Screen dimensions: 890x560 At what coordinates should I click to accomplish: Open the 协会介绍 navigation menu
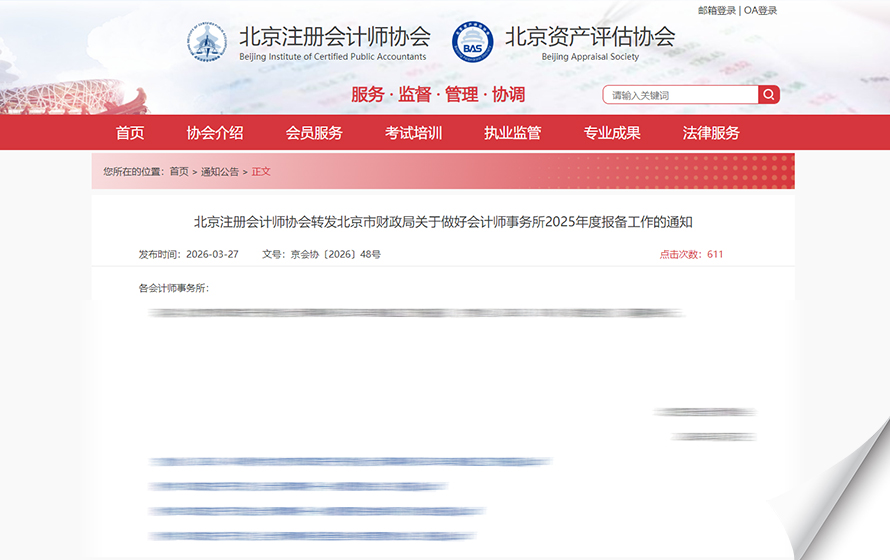tap(215, 133)
